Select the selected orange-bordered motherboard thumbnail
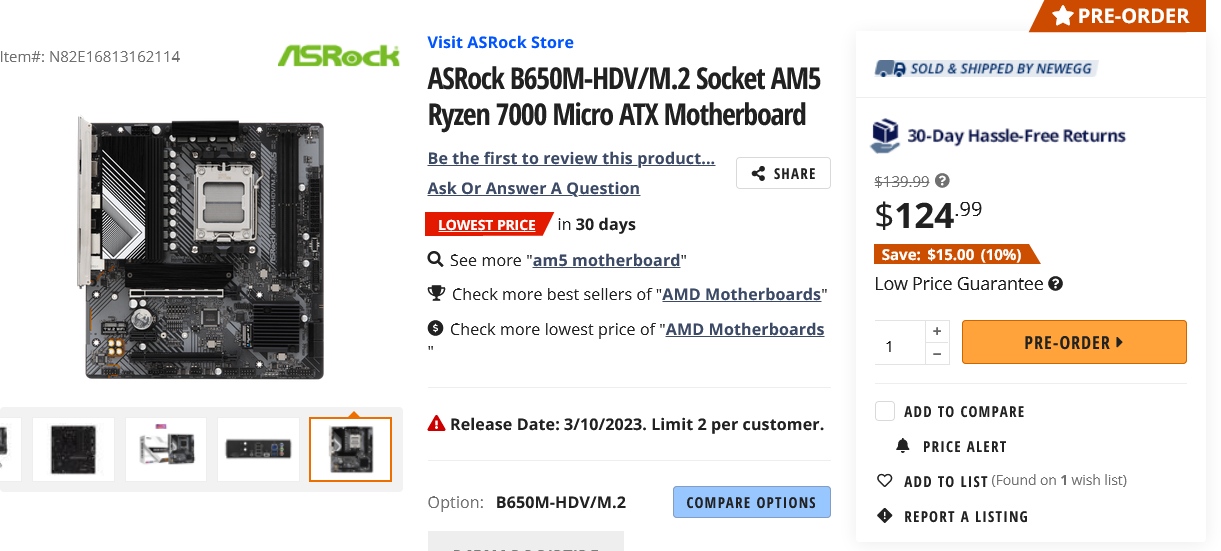Screen dimensions: 1221x551 (x=350, y=449)
